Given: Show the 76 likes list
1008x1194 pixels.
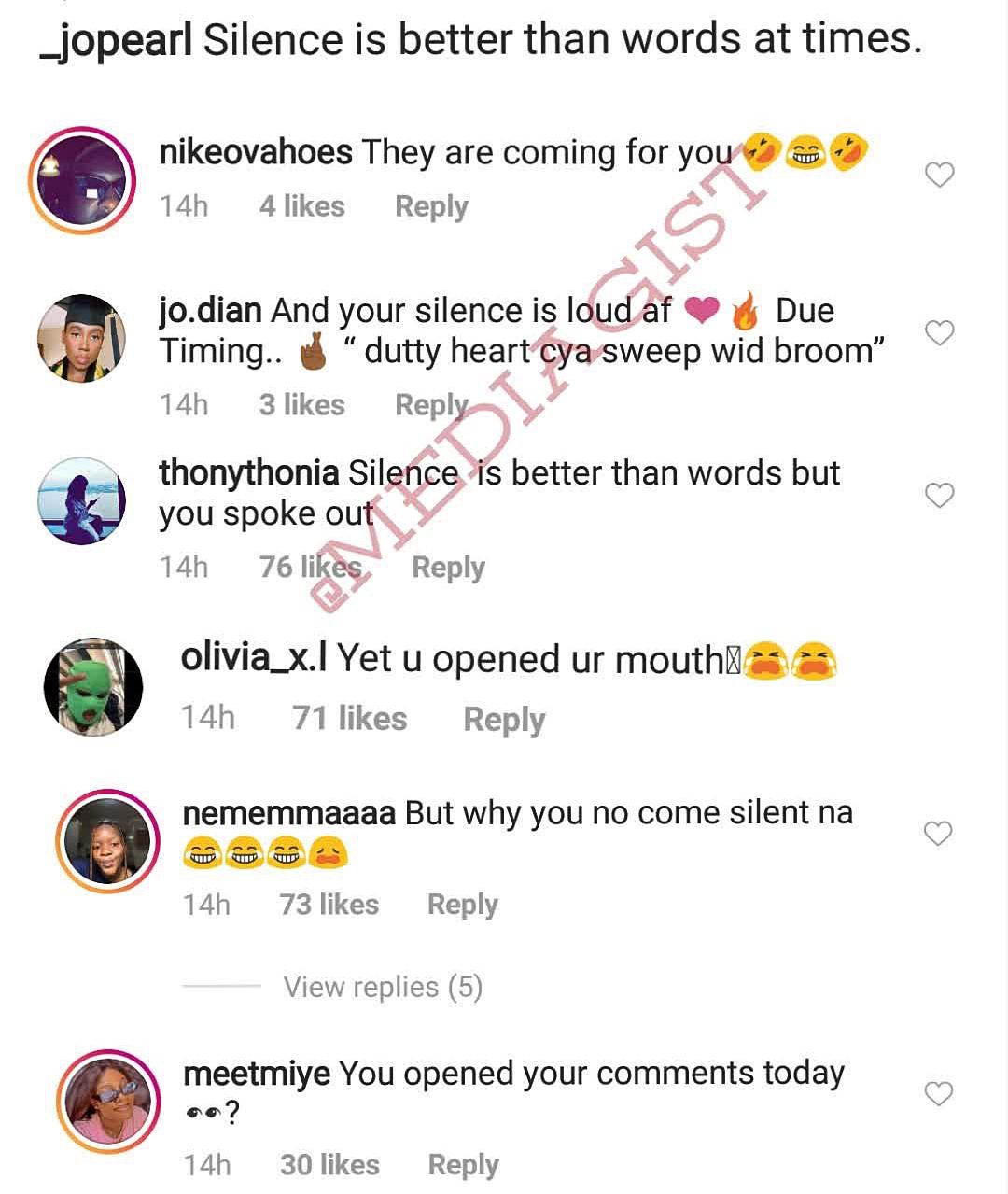Looking at the screenshot, I should coord(310,567).
